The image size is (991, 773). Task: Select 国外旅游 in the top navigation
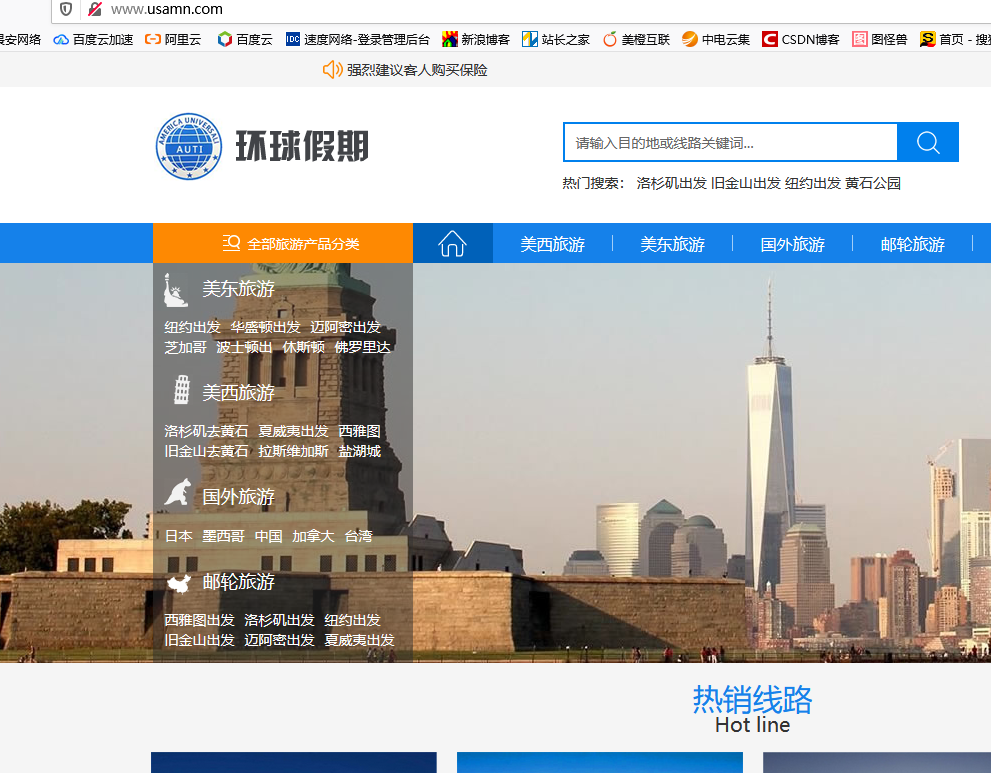pos(792,244)
